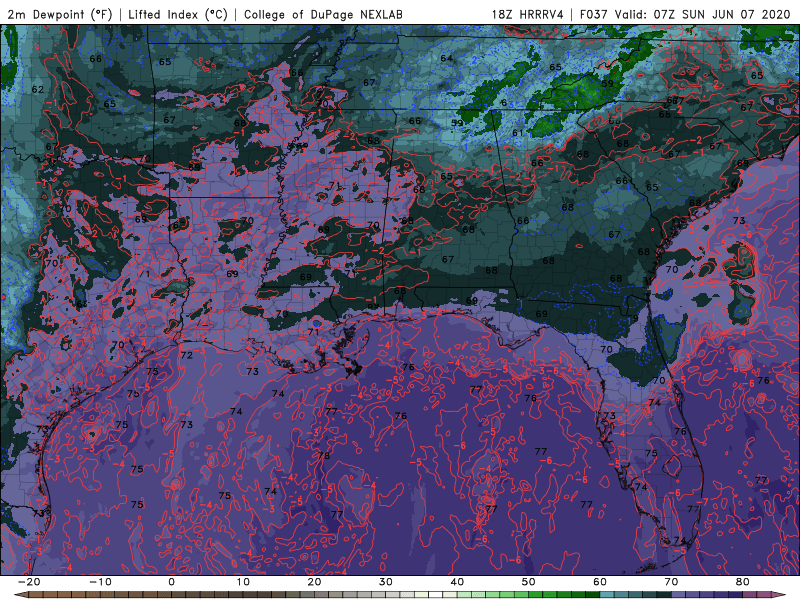Click the "0" color scale label
Viewport: 800px width, 600px height.
pyautogui.click(x=171, y=582)
